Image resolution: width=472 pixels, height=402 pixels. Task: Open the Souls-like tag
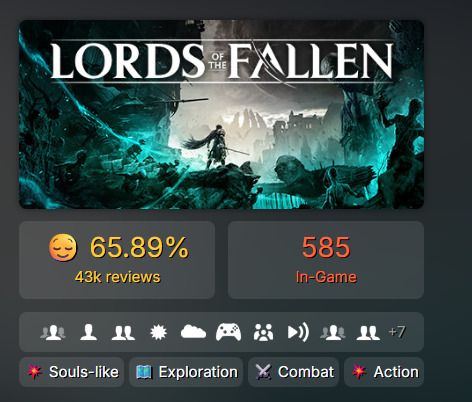pos(71,372)
